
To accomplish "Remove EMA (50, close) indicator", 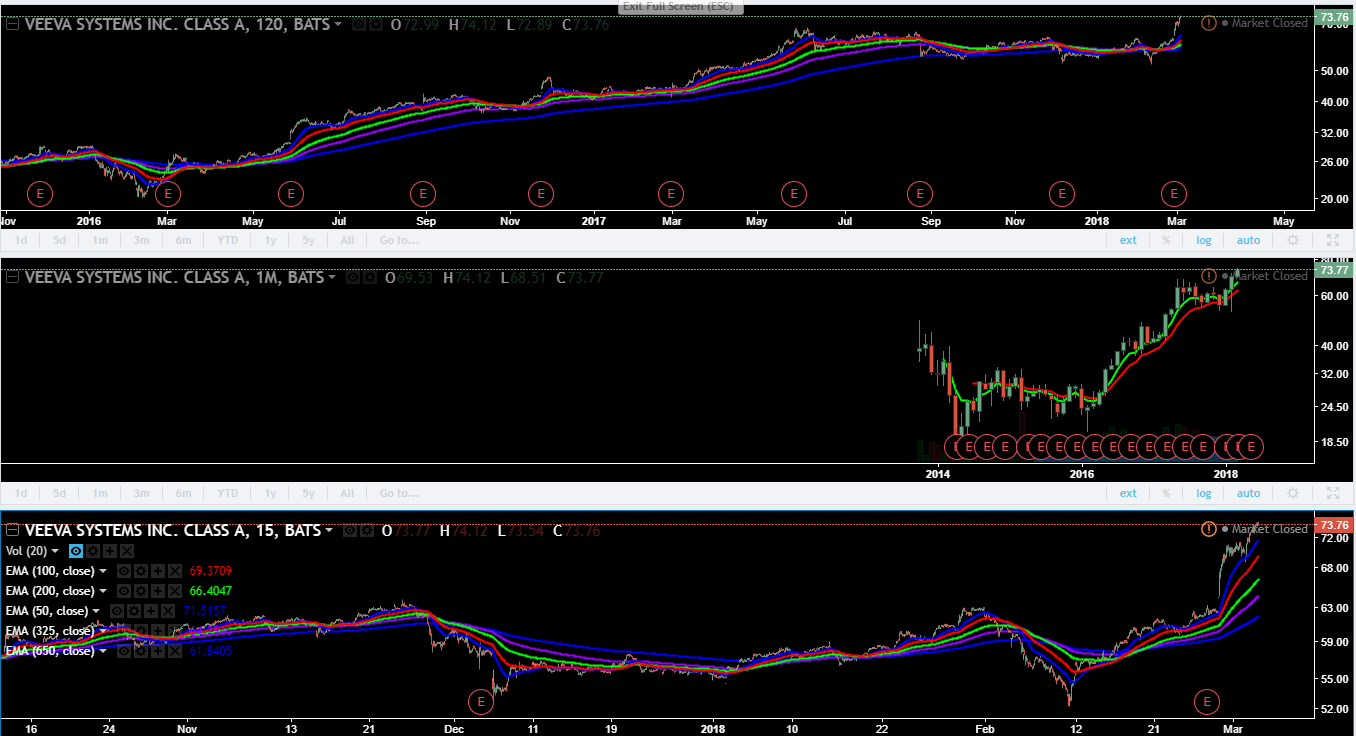I will [x=168, y=611].
